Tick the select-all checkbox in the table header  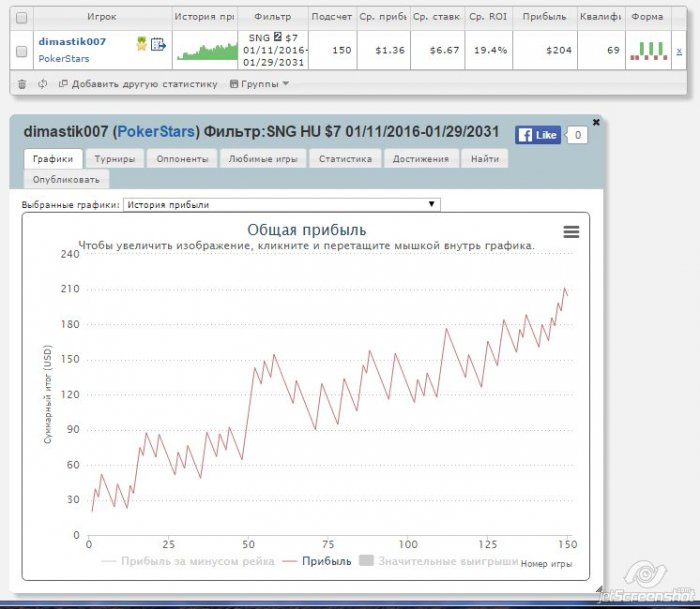(x=21, y=17)
